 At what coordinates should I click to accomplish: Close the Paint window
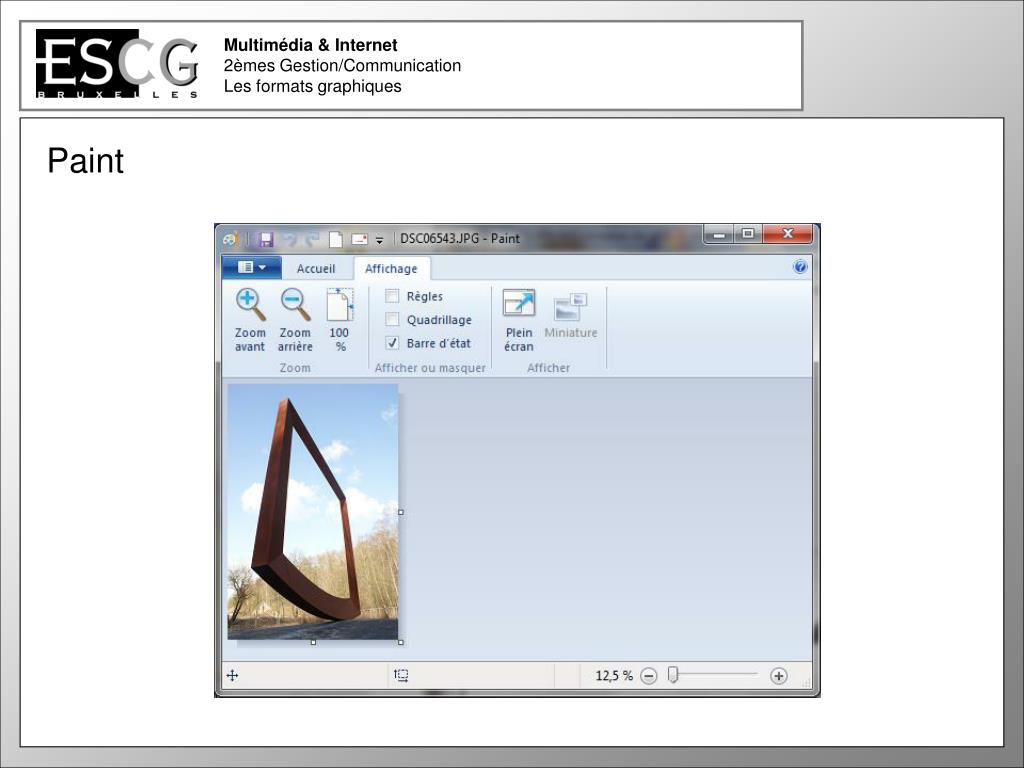coord(788,234)
